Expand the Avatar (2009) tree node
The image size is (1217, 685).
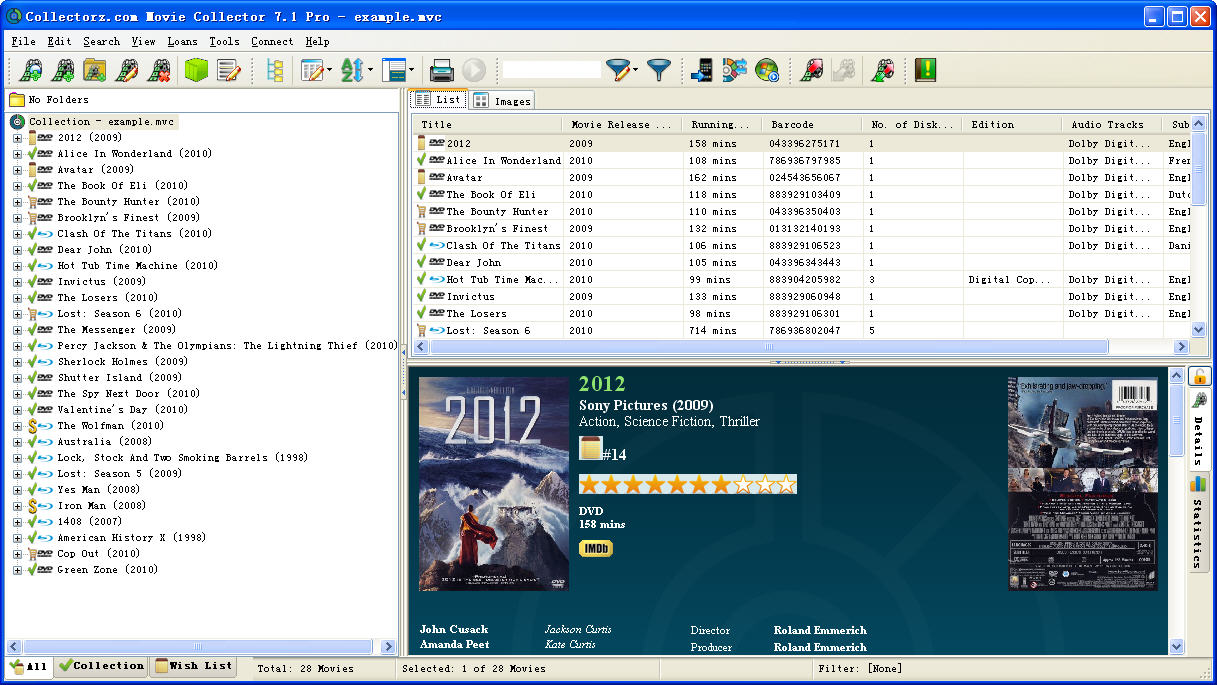pos(17,170)
